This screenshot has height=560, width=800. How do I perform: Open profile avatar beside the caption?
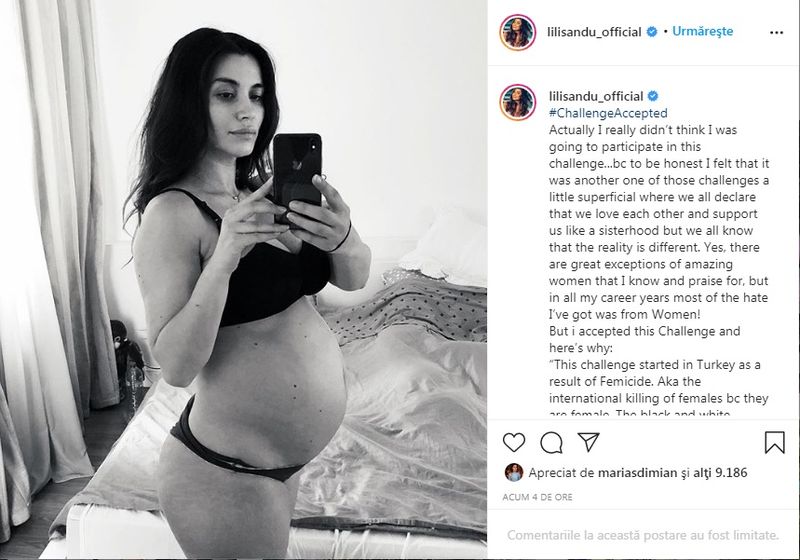[517, 103]
